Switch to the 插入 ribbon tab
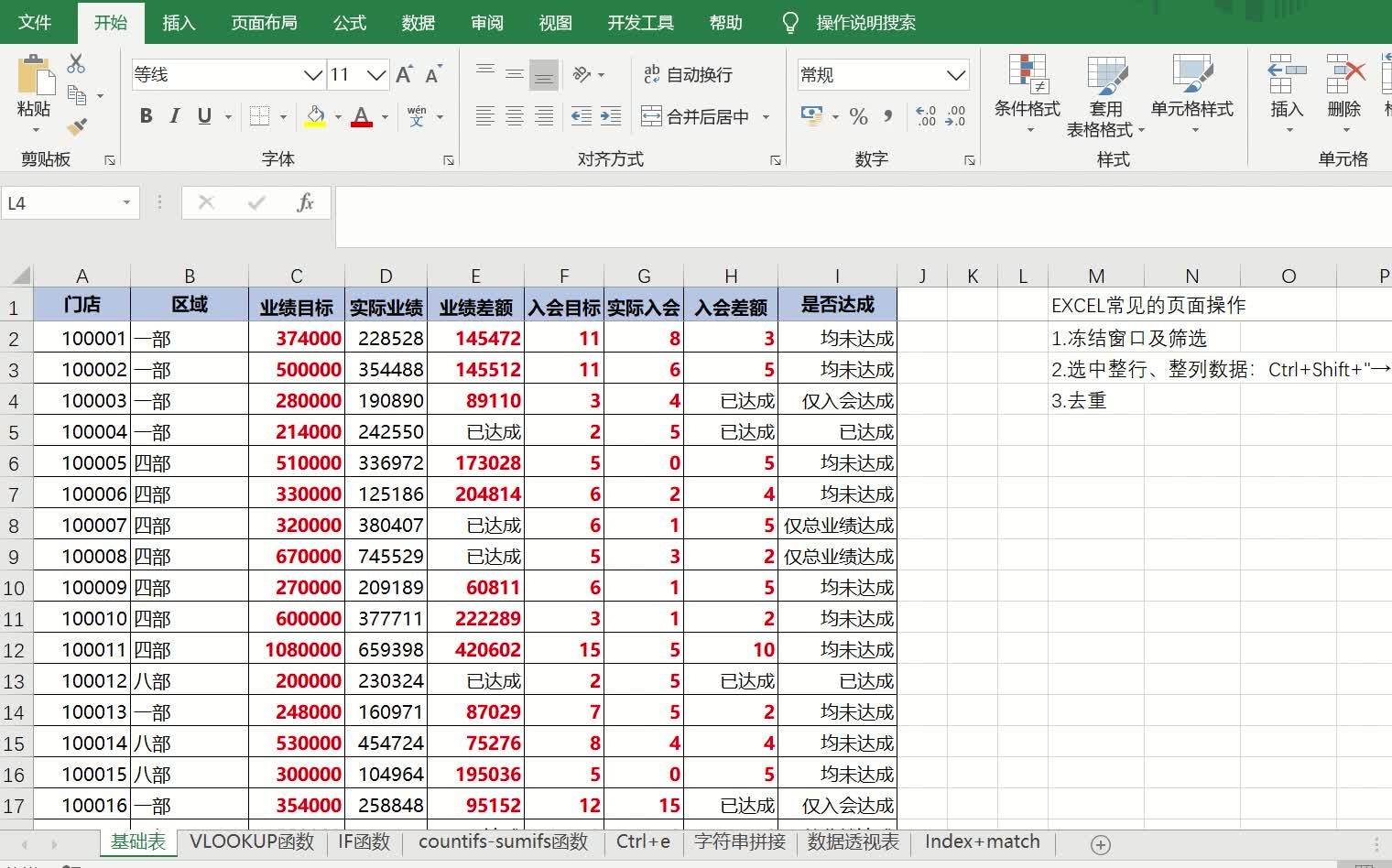Image resolution: width=1392 pixels, height=868 pixels. 179,22
